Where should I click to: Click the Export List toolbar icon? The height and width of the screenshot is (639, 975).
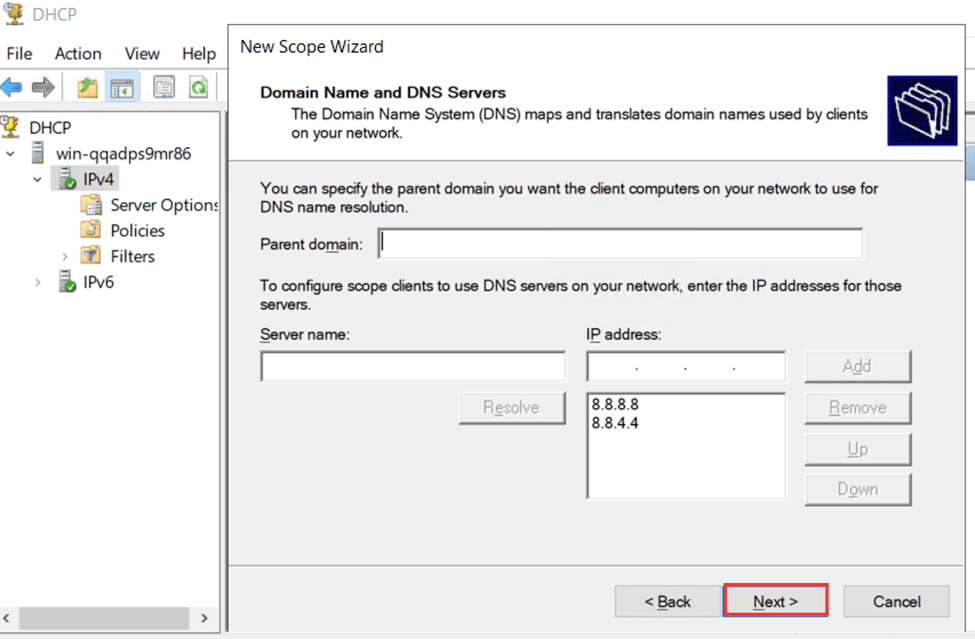pos(164,87)
